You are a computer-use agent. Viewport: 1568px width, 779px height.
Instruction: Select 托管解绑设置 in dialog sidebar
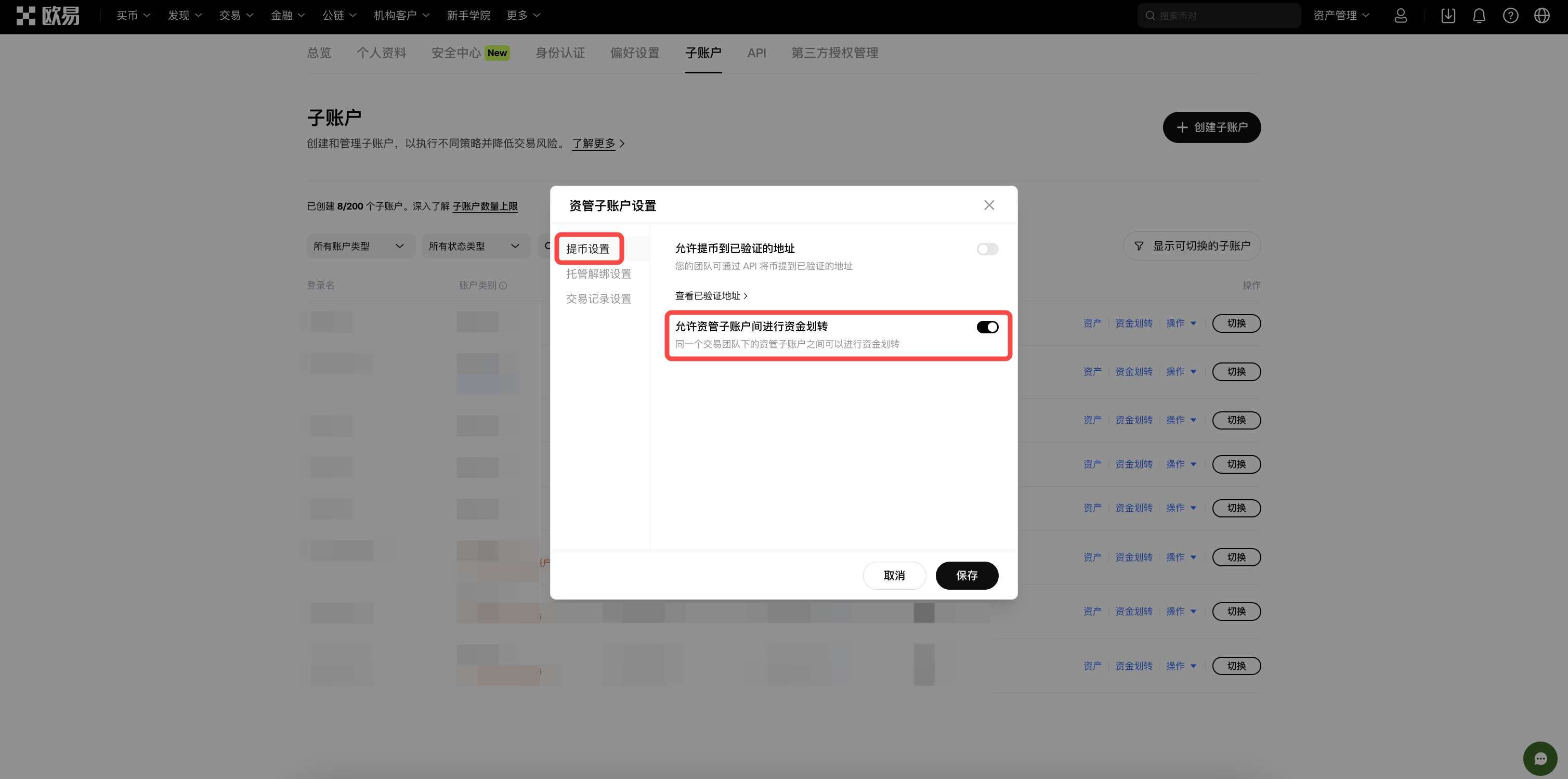tap(598, 274)
